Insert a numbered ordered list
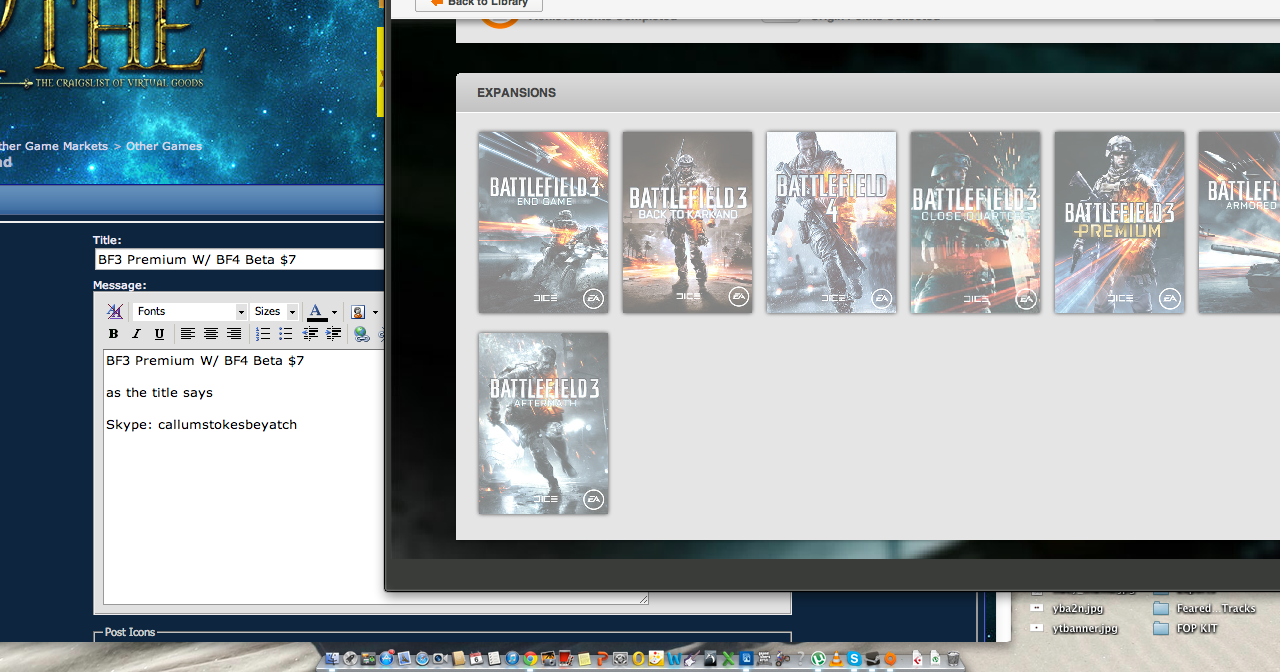 pyautogui.click(x=263, y=334)
